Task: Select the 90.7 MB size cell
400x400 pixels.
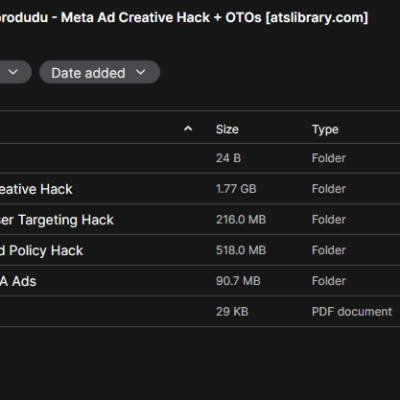Action: pyautogui.click(x=238, y=281)
